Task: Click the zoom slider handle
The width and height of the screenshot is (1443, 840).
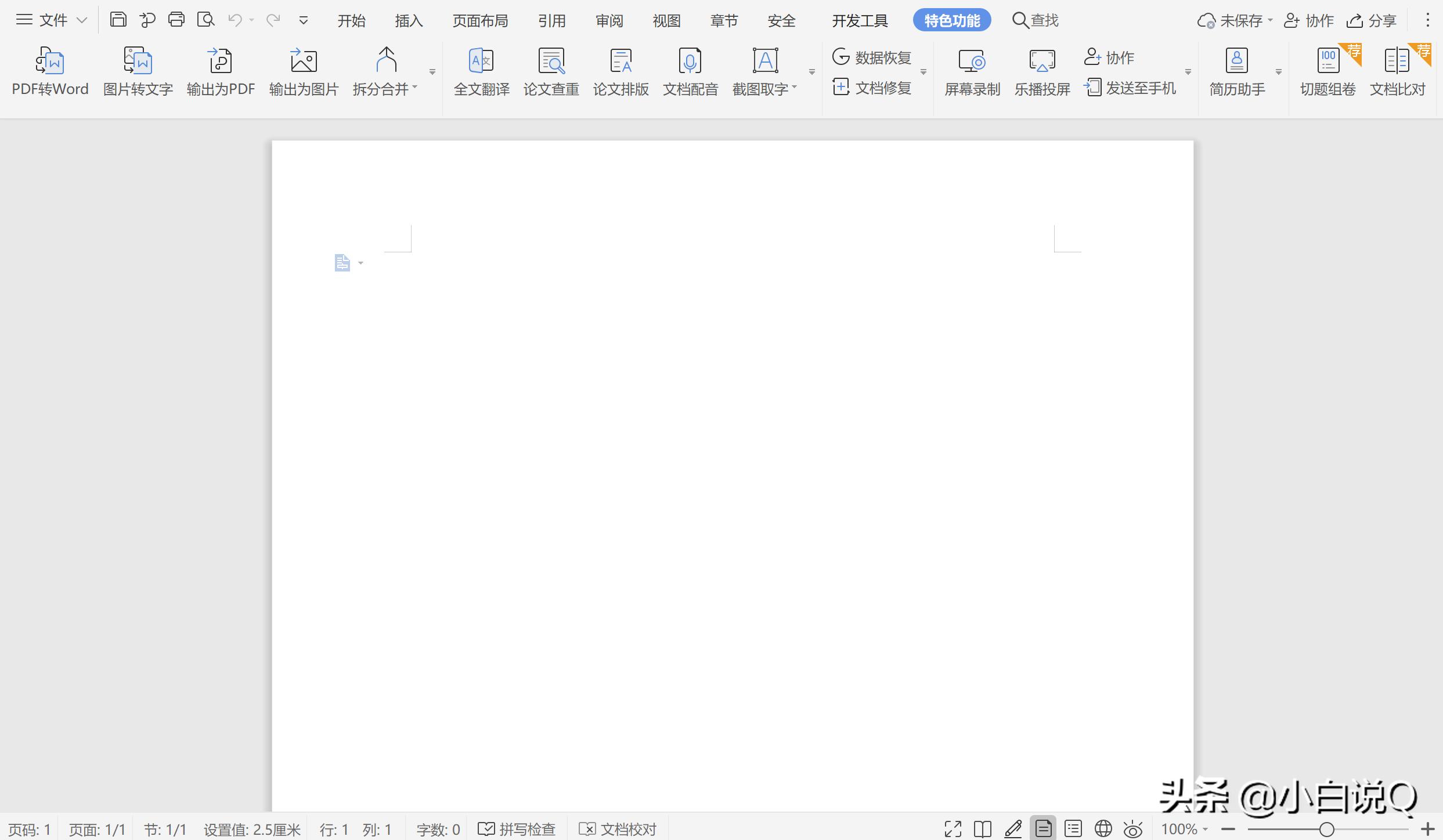Action: click(x=1326, y=830)
